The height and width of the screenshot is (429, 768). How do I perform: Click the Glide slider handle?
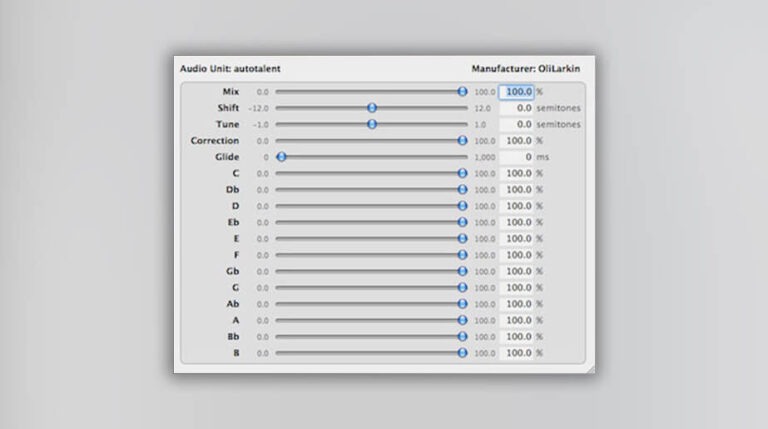pyautogui.click(x=282, y=157)
